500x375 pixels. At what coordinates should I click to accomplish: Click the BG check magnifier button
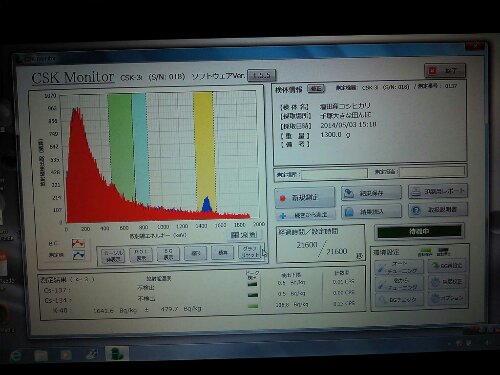click(399, 300)
